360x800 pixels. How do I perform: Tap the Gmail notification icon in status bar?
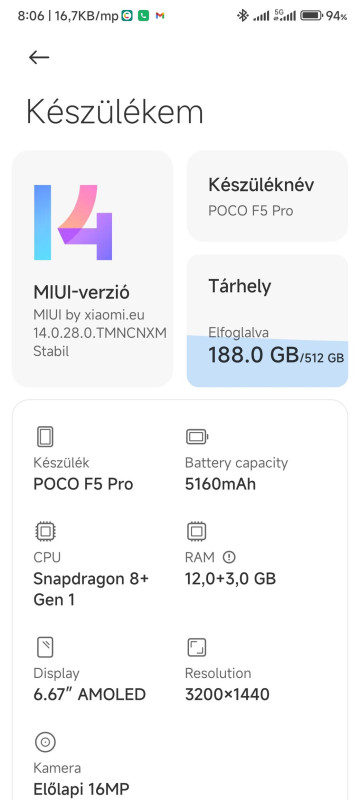(x=160, y=16)
